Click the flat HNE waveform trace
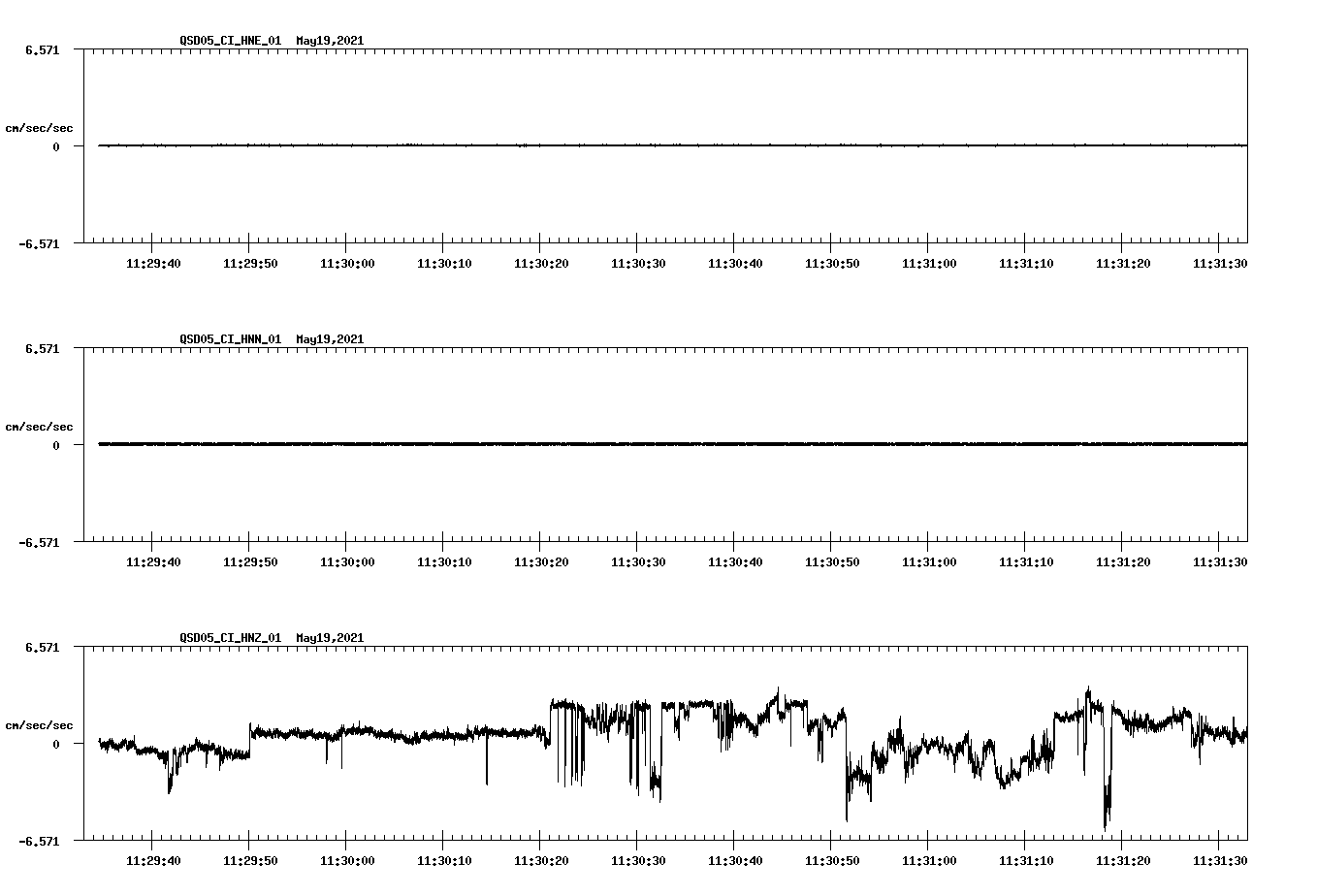 click(582, 145)
